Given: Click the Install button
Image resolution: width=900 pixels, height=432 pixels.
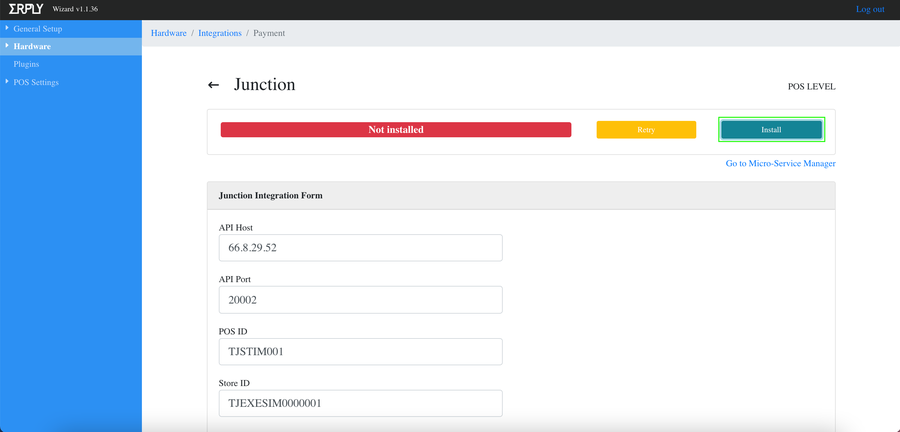Looking at the screenshot, I should 771,130.
